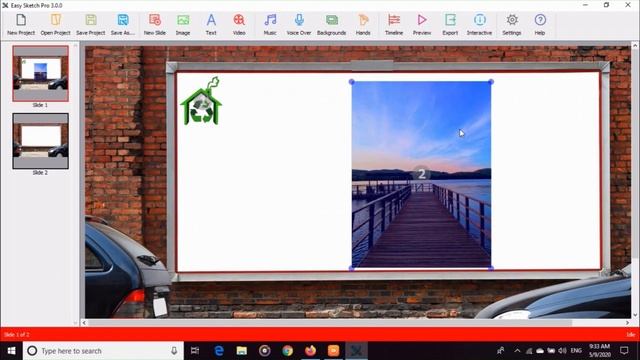Show hidden system tray icons
640x360 pixels.
click(x=517, y=351)
